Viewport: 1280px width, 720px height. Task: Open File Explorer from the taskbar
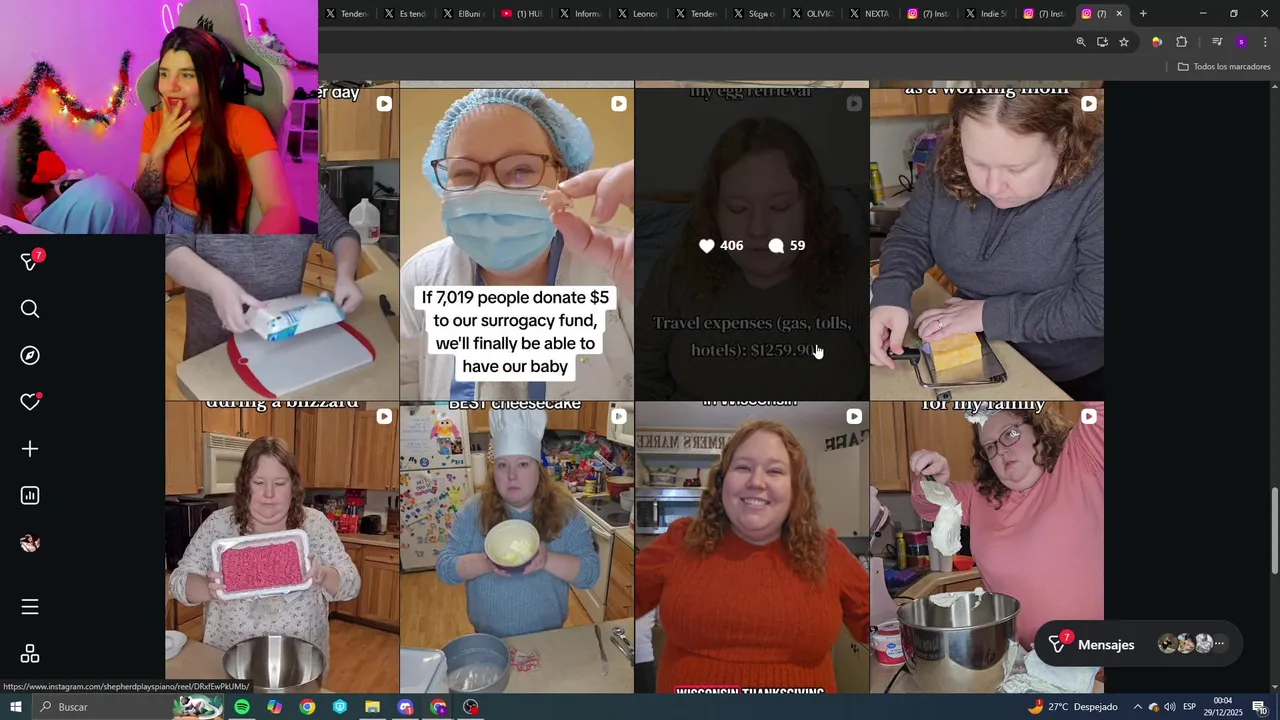click(x=372, y=707)
